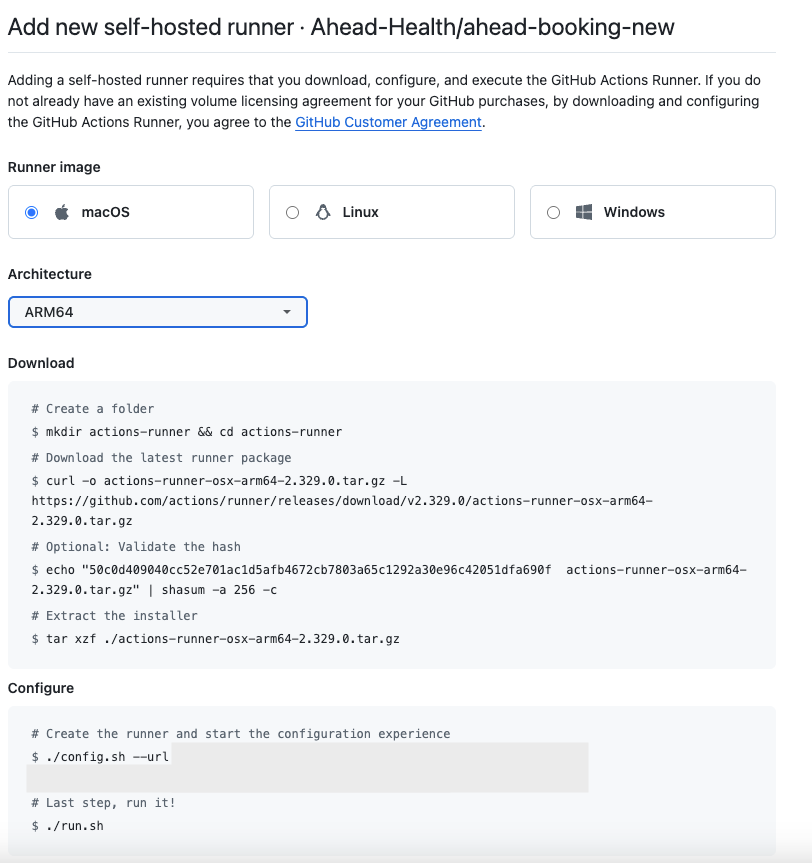Viewport: 812px width, 863px height.
Task: Click the Download section heading
Action: pyautogui.click(x=41, y=363)
